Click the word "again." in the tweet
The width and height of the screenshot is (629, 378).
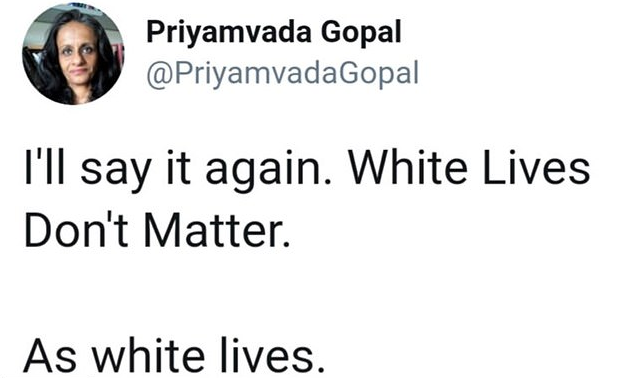click(x=269, y=171)
